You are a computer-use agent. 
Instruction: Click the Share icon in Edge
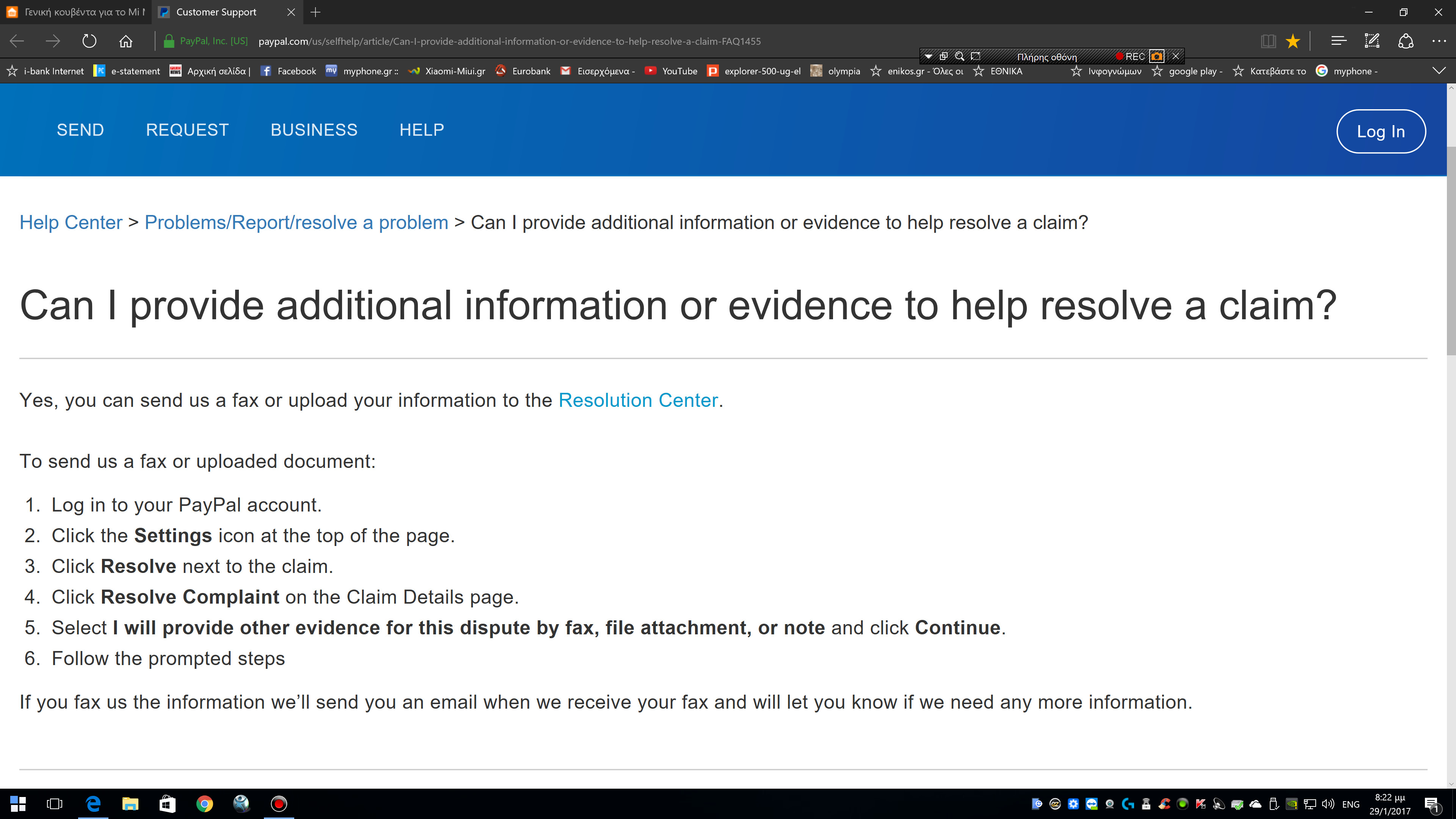1406,41
